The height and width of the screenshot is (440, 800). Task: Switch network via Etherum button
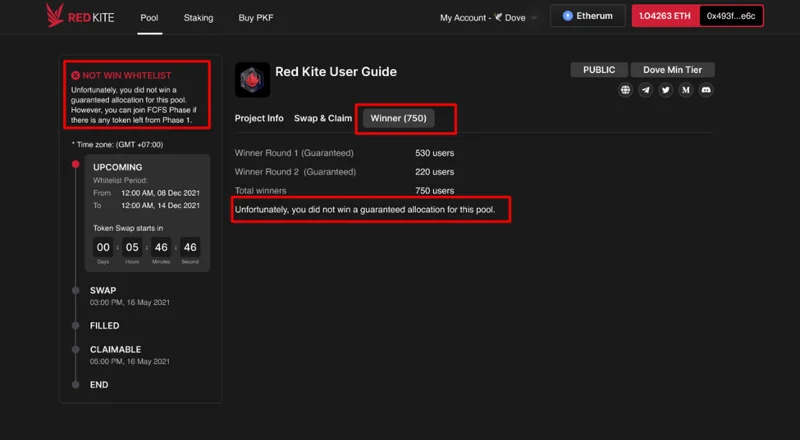pos(588,16)
